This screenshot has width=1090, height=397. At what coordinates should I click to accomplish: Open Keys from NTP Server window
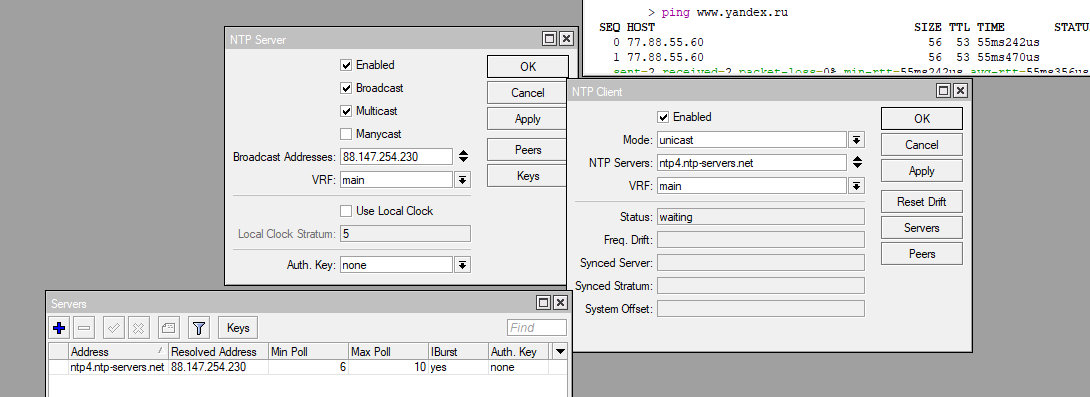click(528, 176)
